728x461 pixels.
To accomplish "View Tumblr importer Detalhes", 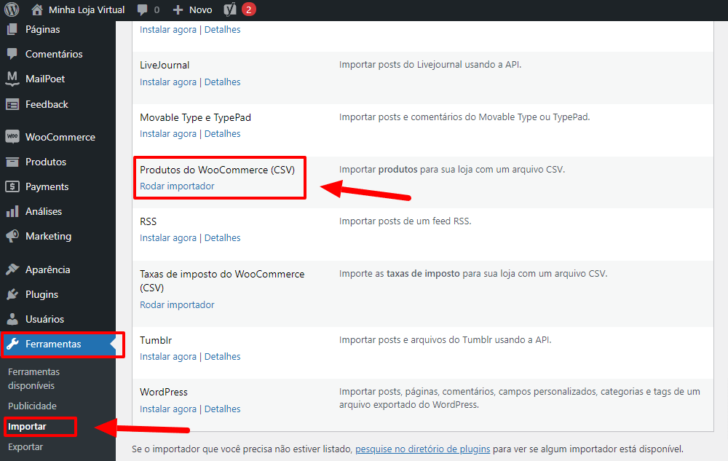I will (222, 357).
